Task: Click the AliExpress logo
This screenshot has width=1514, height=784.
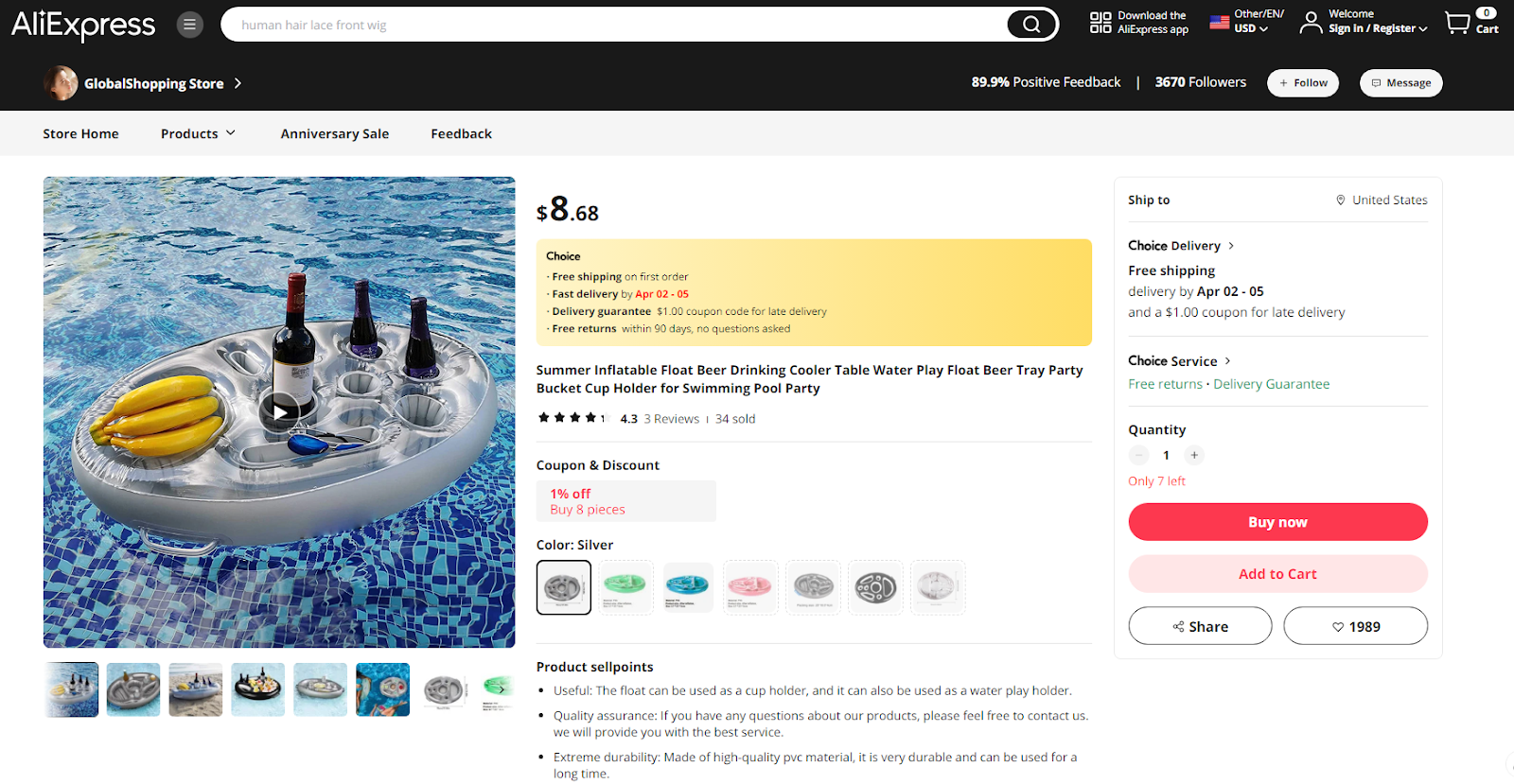Action: (83, 25)
